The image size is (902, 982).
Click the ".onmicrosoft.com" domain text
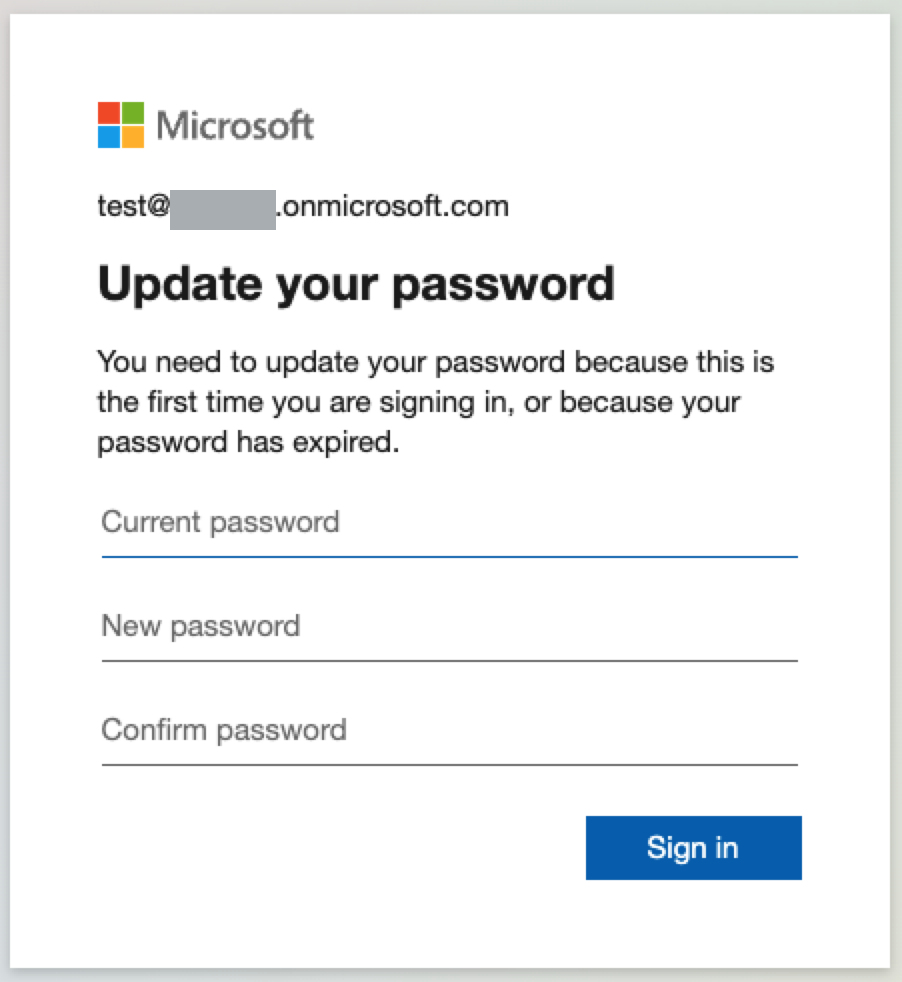click(392, 207)
